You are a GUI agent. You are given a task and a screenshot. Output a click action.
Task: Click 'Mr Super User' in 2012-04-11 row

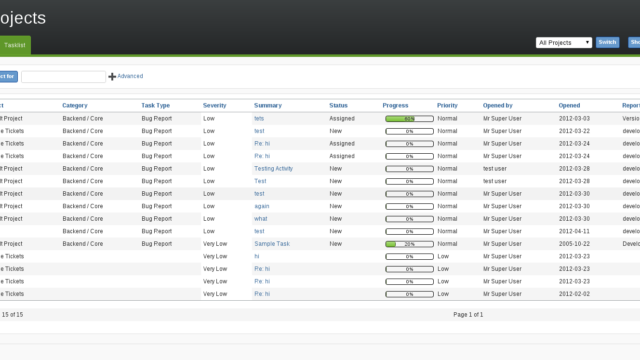(x=502, y=231)
